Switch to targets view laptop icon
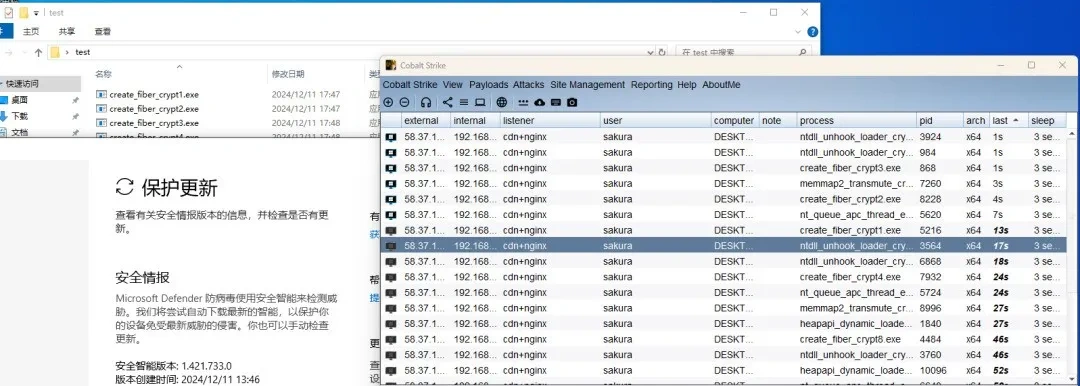 (480, 102)
